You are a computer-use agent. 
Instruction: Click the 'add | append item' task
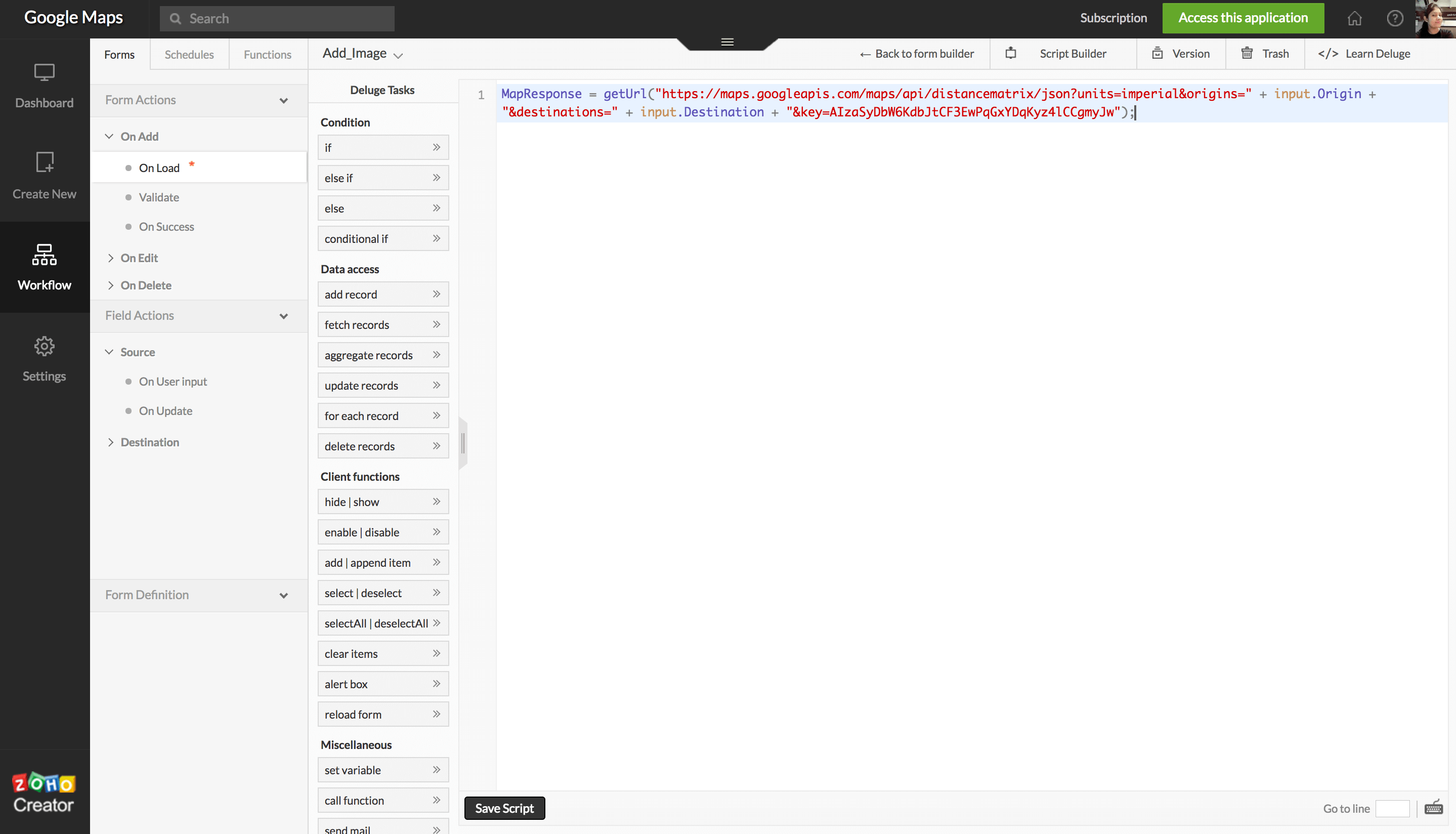coord(383,562)
